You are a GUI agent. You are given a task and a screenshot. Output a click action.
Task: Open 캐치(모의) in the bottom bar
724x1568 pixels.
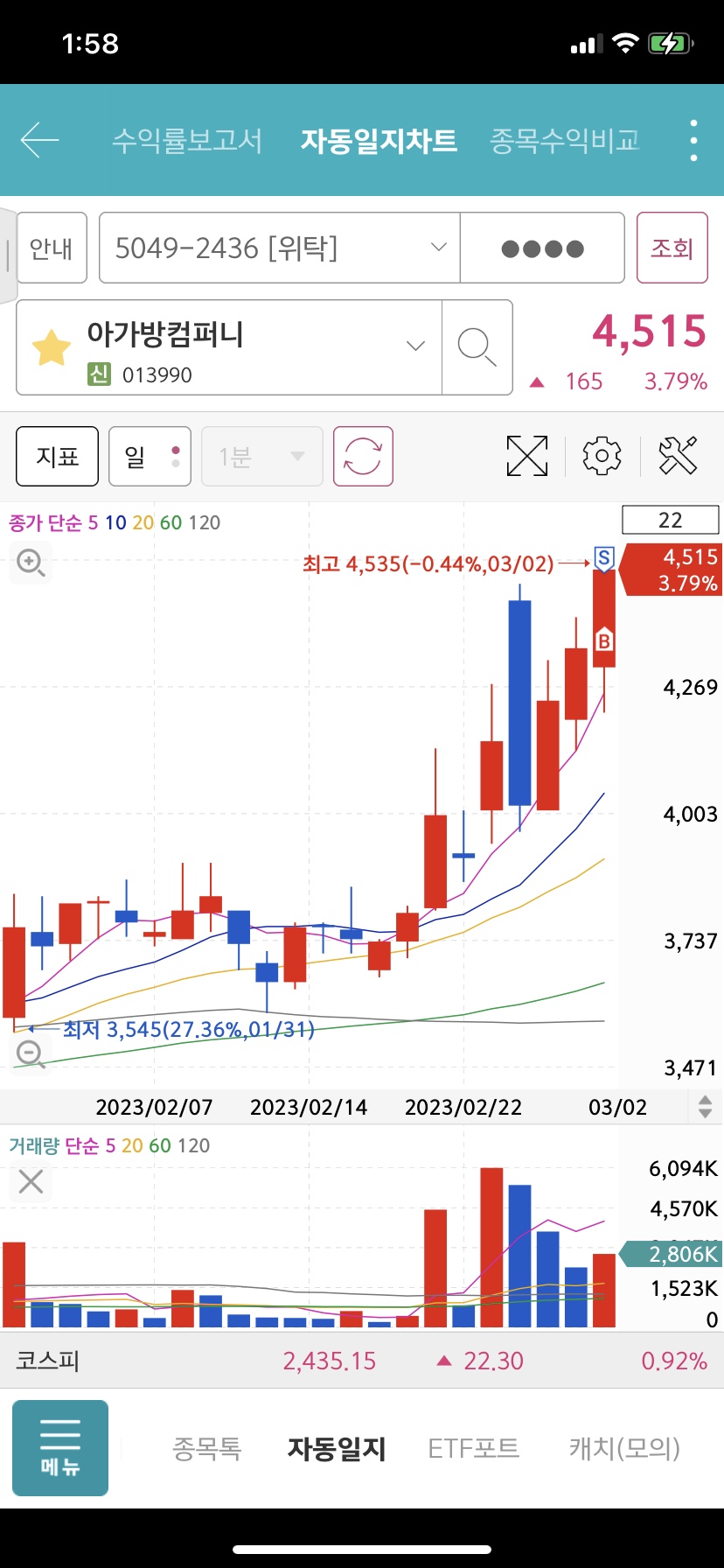[624, 1448]
